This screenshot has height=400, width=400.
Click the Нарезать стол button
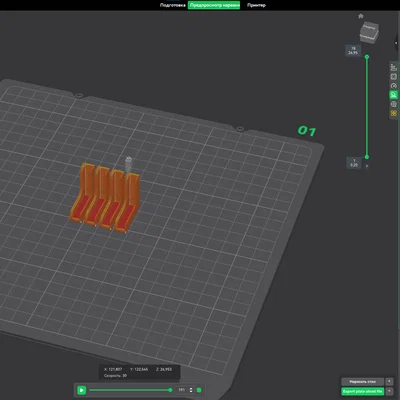click(362, 382)
